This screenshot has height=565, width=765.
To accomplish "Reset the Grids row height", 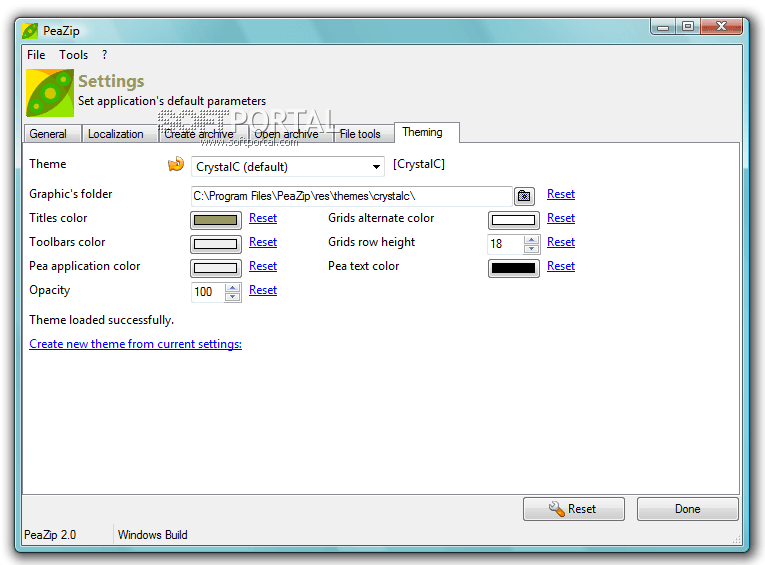I will 561,242.
